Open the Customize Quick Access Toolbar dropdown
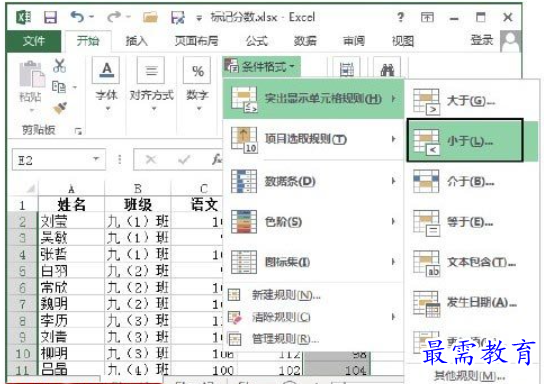The image size is (544, 384). [x=199, y=17]
